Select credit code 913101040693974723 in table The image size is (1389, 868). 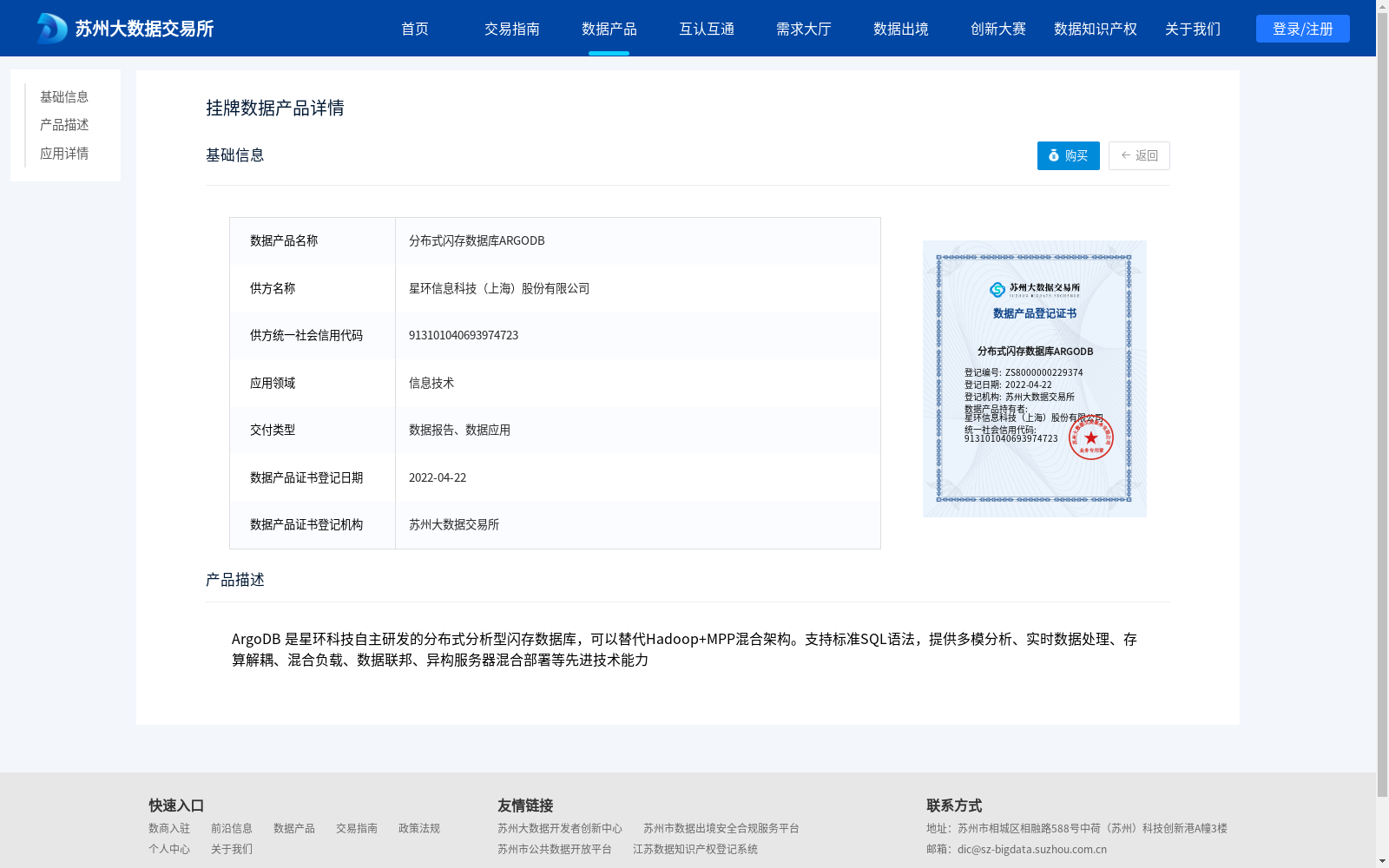point(464,335)
